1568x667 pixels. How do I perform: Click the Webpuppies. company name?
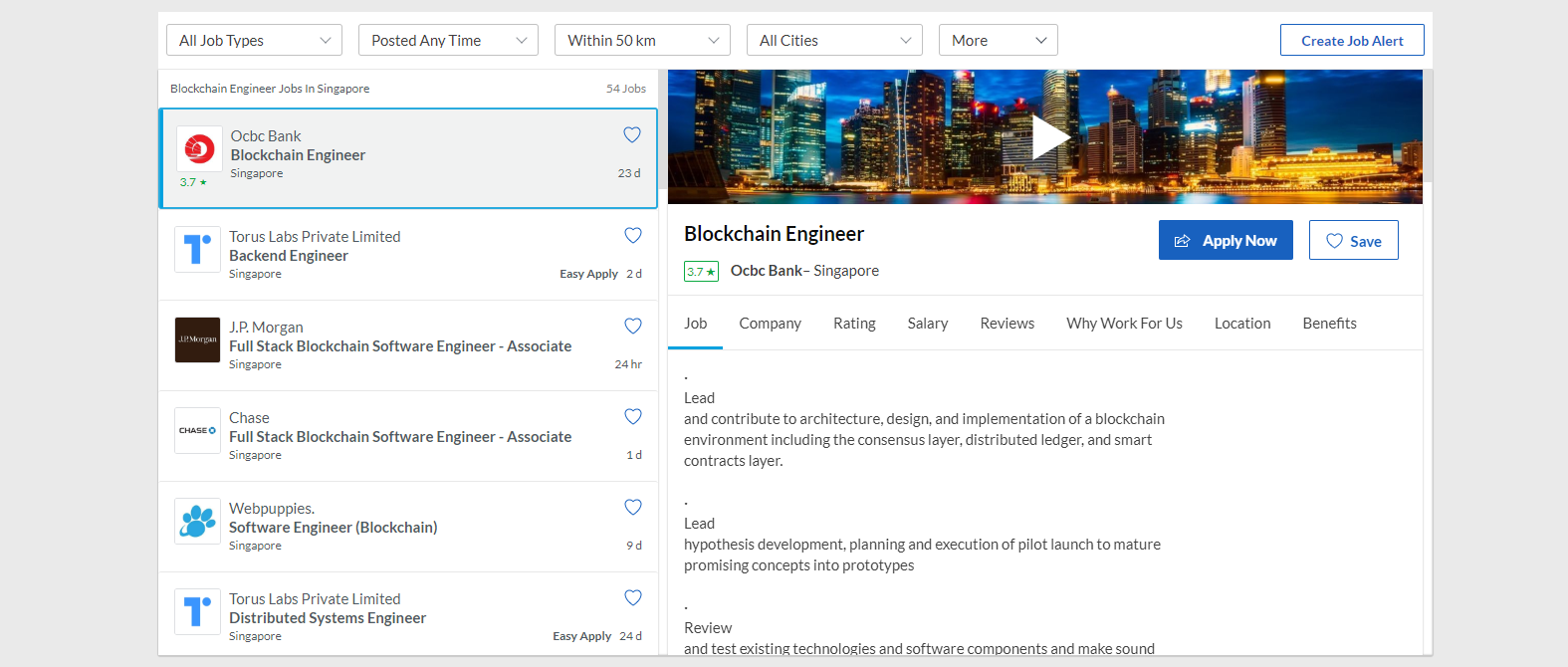click(272, 508)
